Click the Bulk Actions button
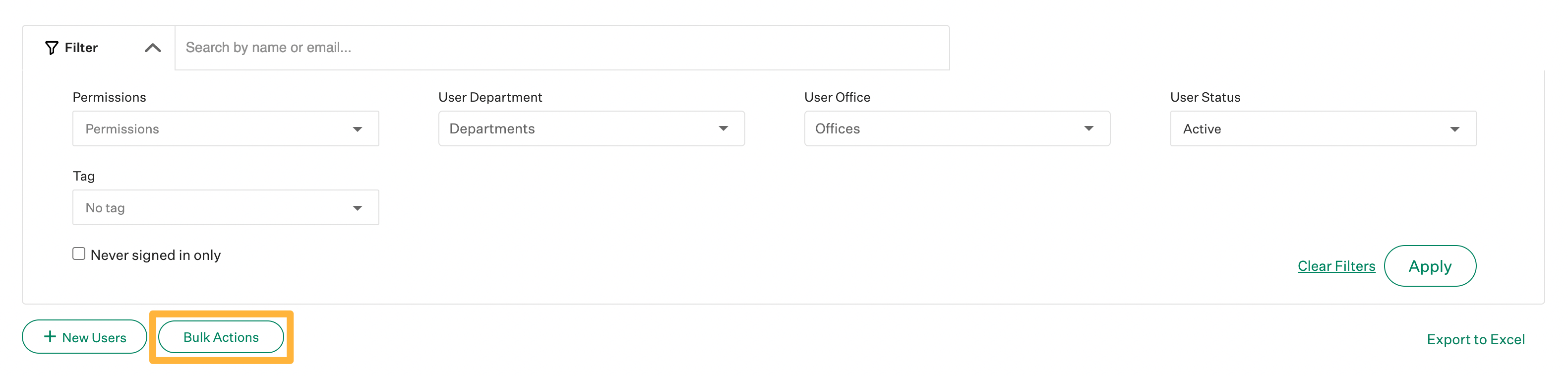The image size is (1568, 376). tap(221, 336)
